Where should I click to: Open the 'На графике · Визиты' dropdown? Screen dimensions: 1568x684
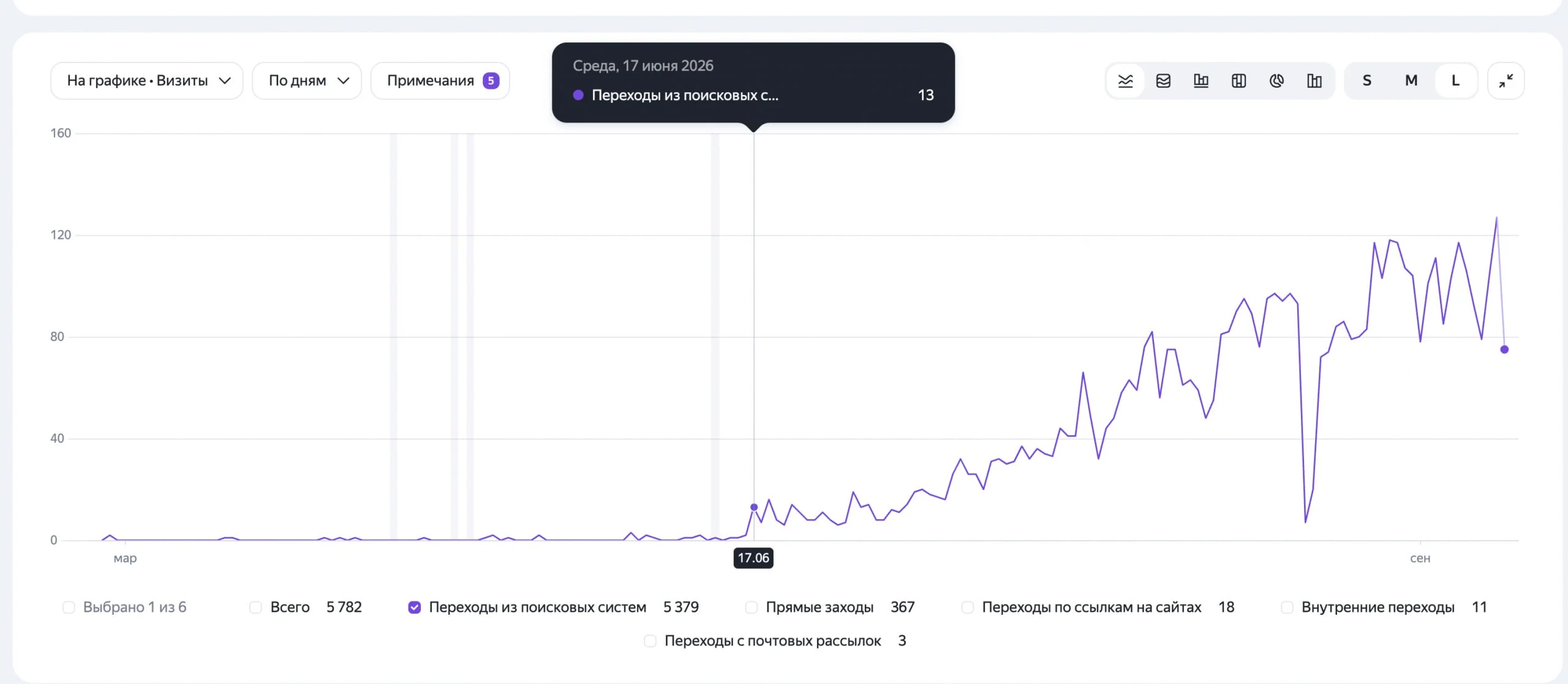point(147,81)
